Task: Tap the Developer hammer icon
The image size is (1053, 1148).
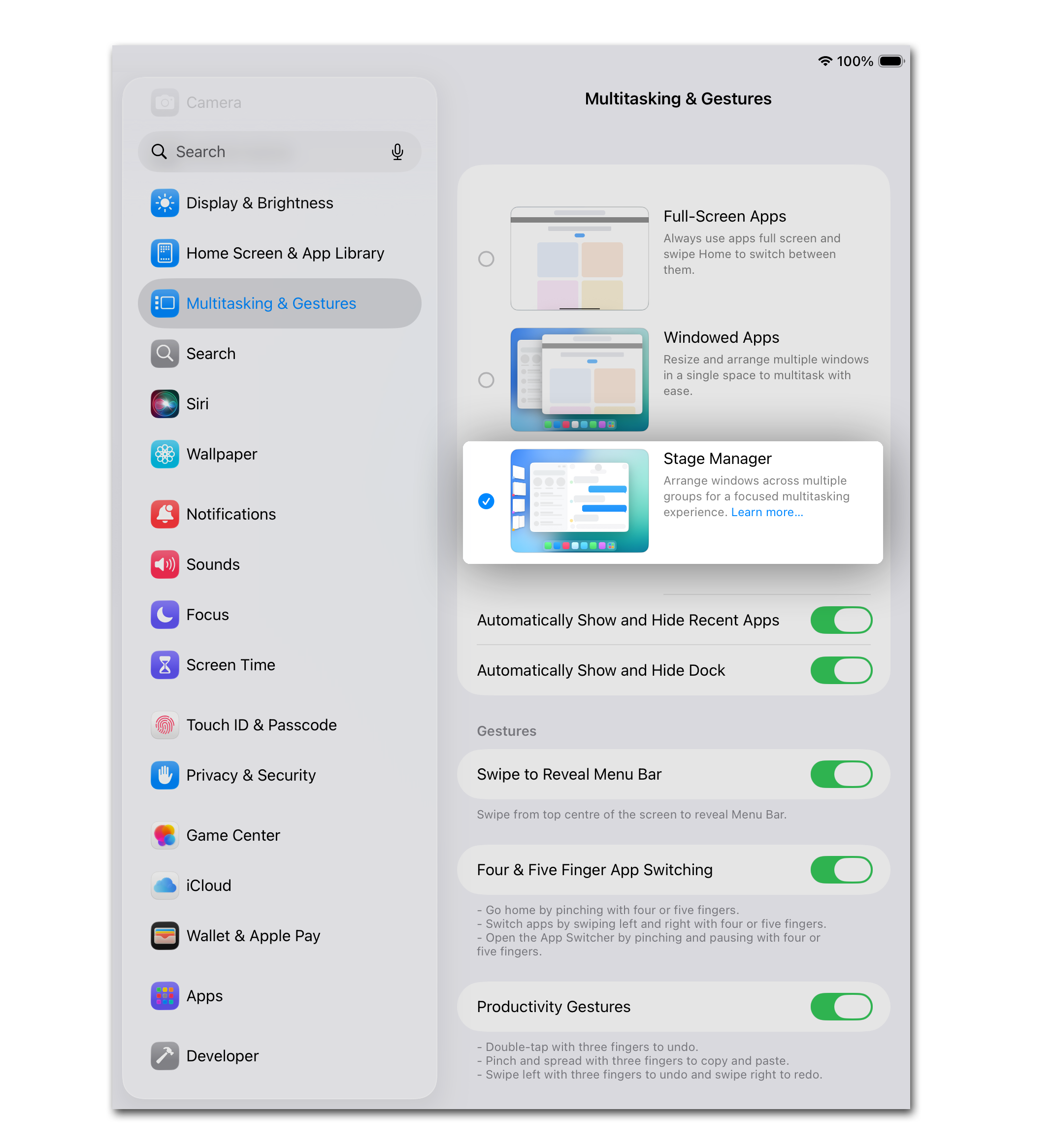Action: coord(165,1056)
